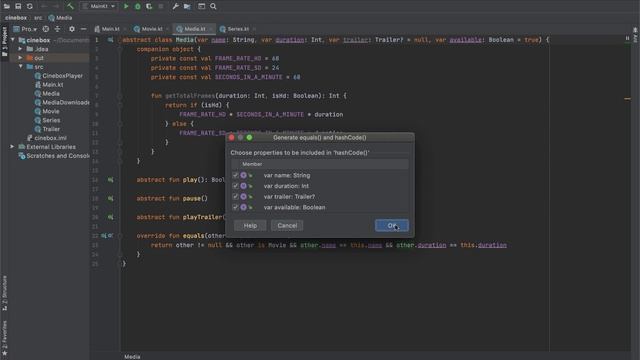Confirm dialog with OK button
Viewport: 640px width, 360px height.
tap(391, 225)
